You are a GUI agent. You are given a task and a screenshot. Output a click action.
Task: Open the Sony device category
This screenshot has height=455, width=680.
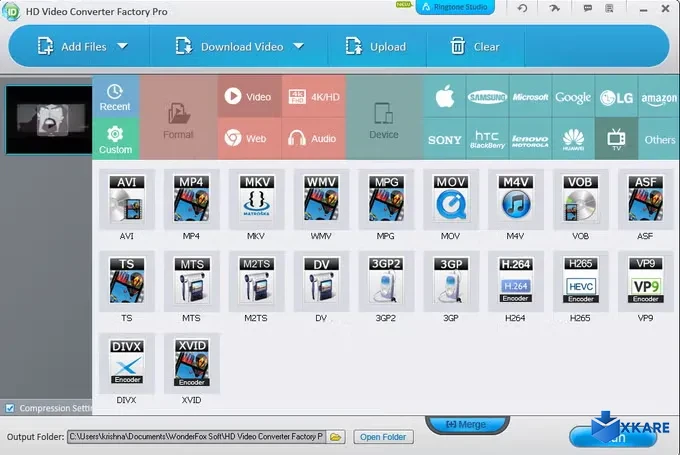pos(445,139)
